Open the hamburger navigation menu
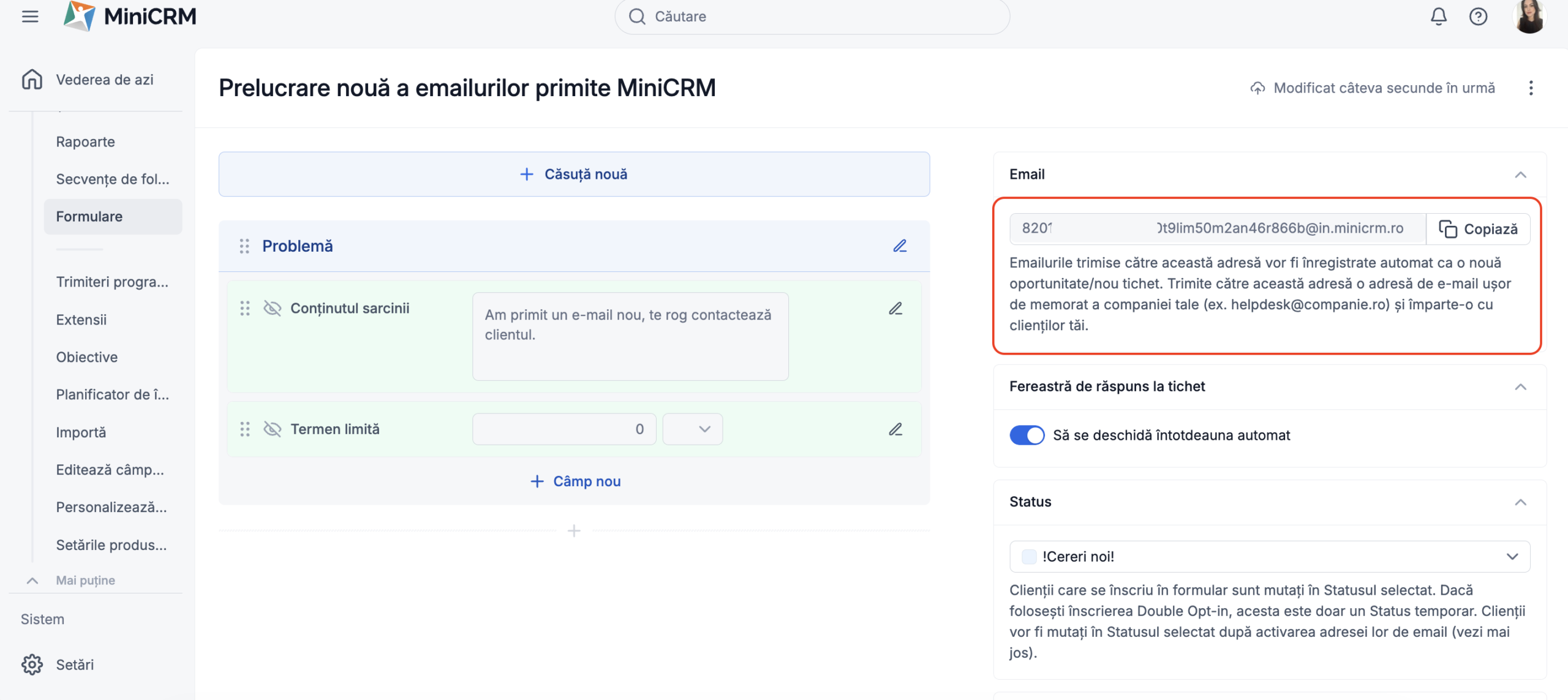This screenshot has width=1568, height=700. [x=30, y=17]
